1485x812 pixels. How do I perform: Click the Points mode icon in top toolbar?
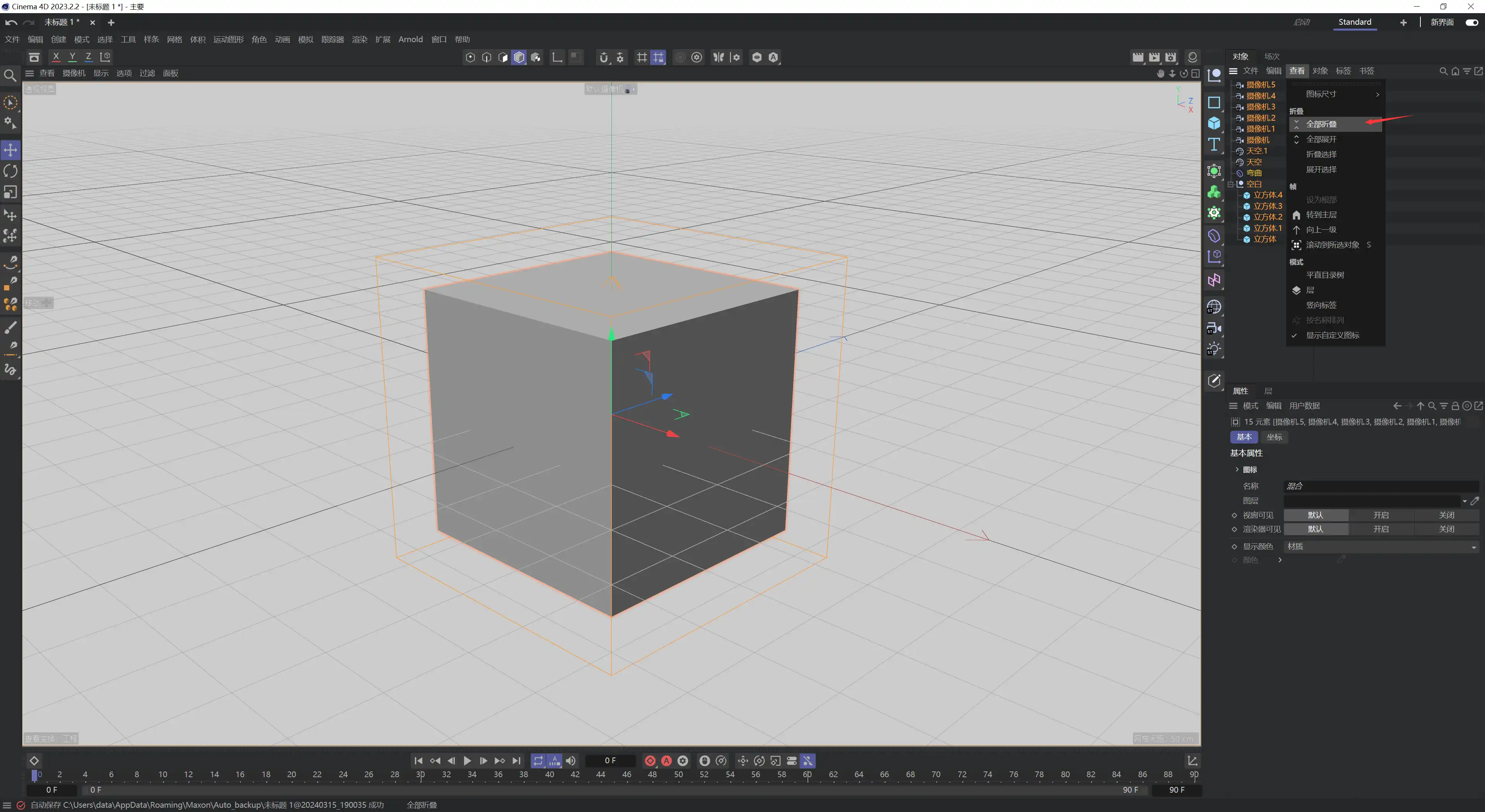[470, 57]
